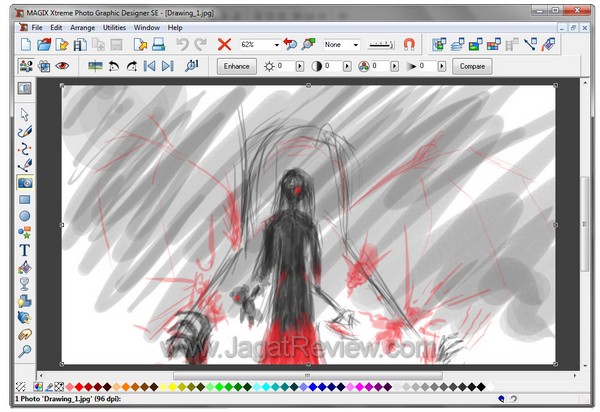This screenshot has height=412, width=600.
Task: Expand the 'None' quality dropdown
Action: (x=355, y=45)
